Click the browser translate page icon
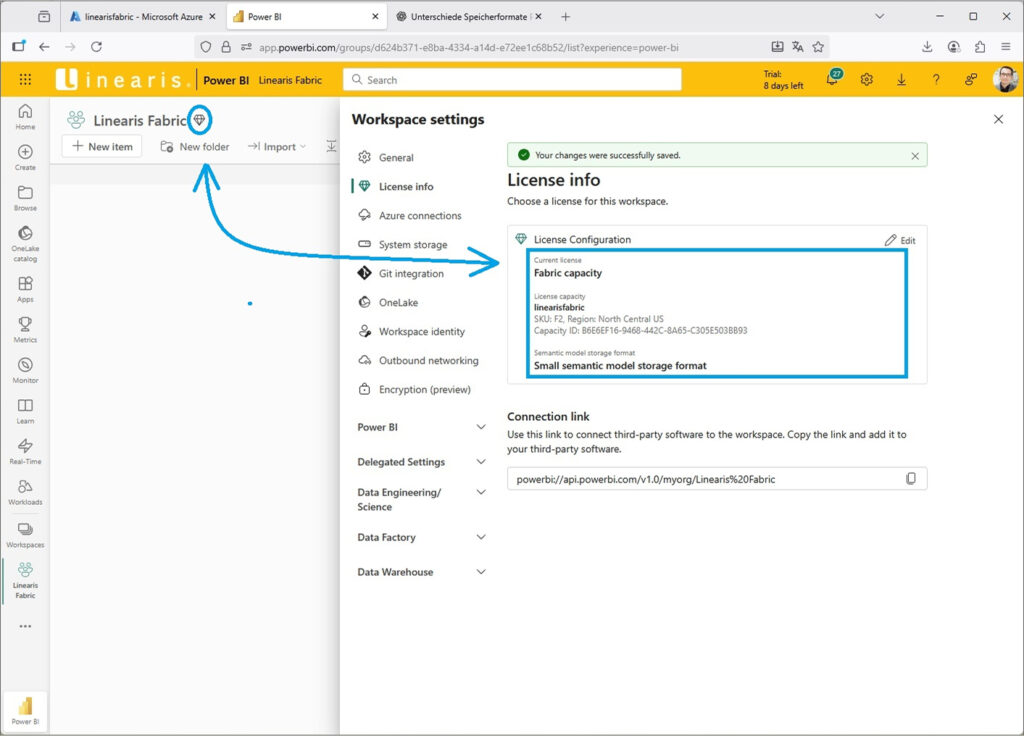 797,46
